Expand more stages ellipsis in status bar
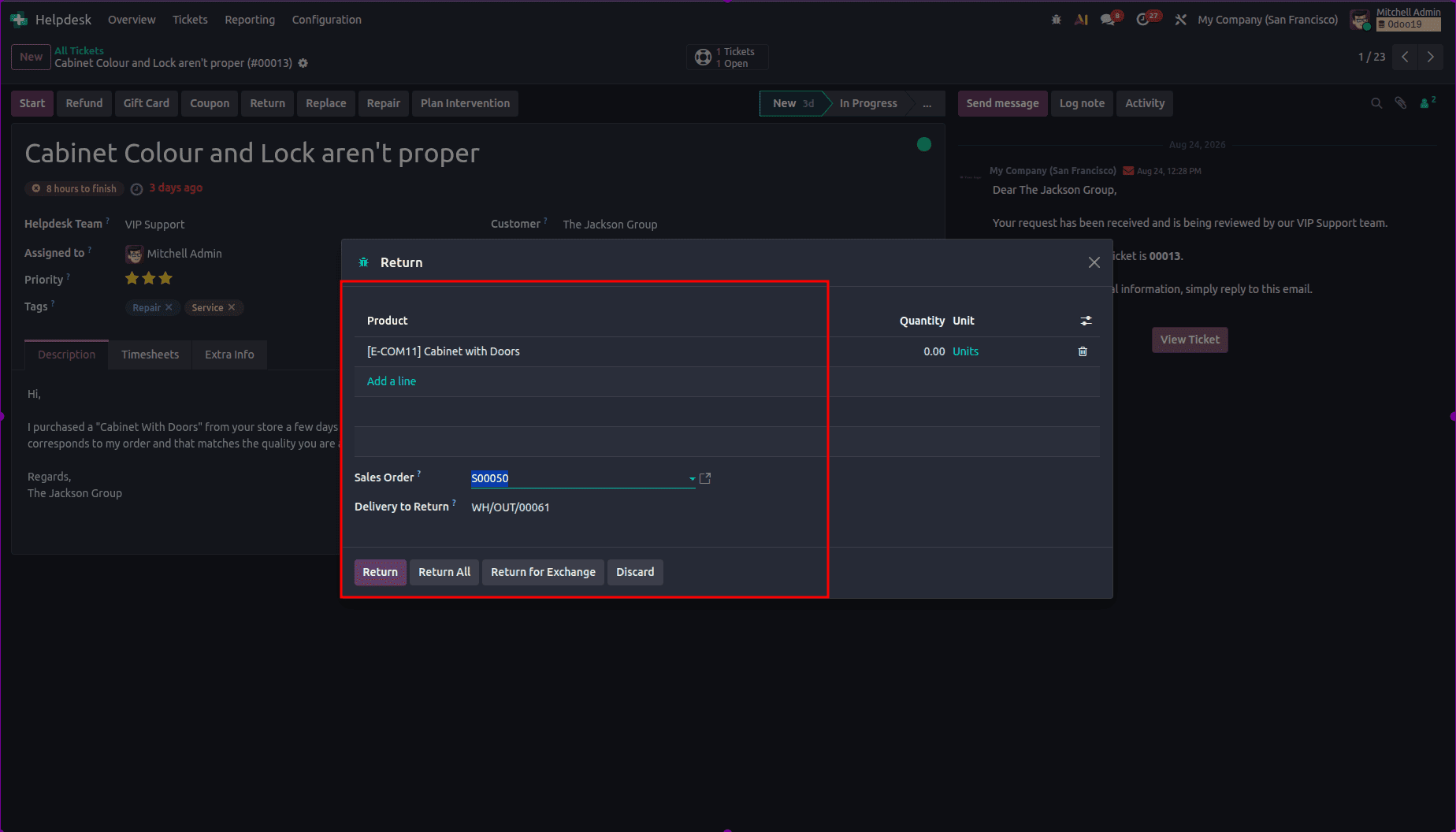1456x832 pixels. (x=927, y=103)
